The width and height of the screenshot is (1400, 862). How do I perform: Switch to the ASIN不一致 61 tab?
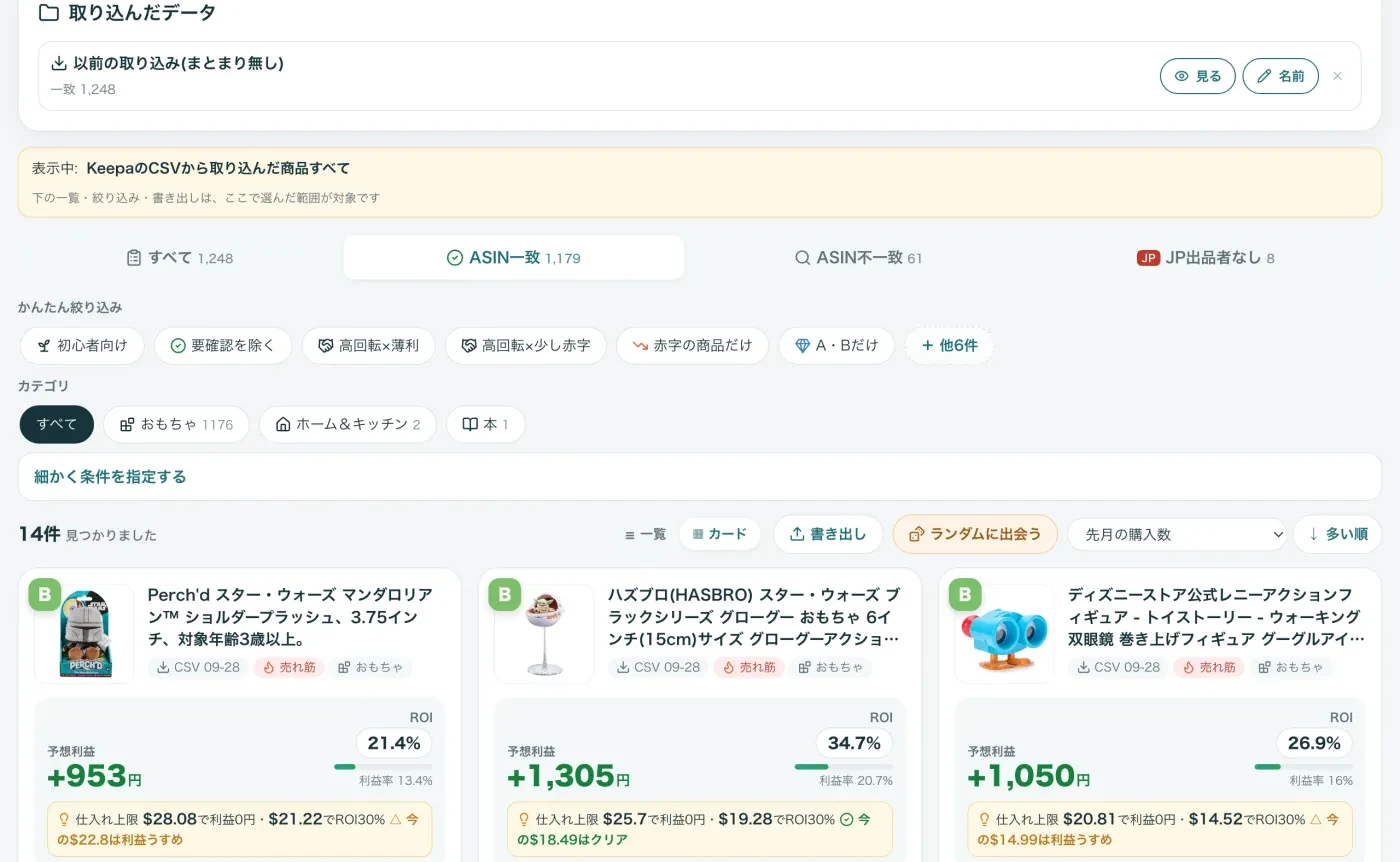(x=858, y=258)
